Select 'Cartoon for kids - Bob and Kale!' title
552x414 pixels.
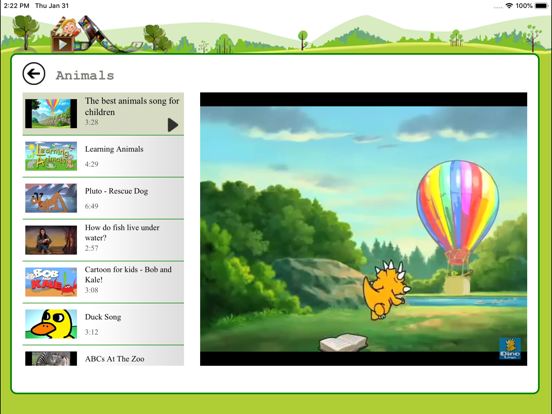click(x=128, y=275)
